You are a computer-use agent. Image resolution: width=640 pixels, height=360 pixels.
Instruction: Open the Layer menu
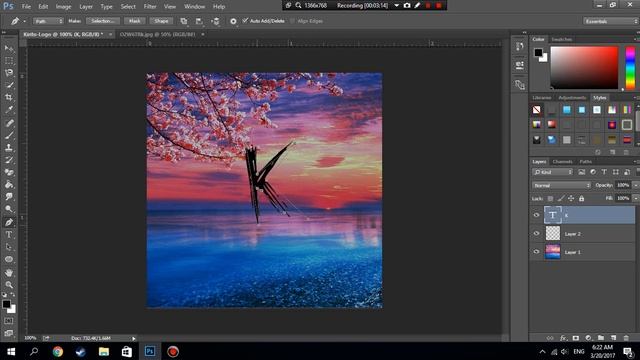pos(86,7)
